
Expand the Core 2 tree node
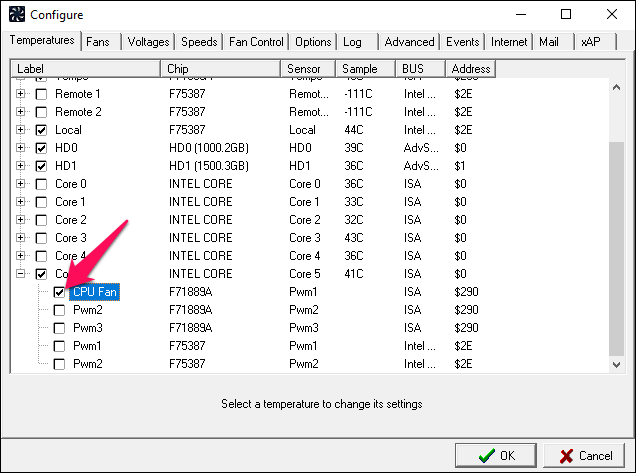click(x=20, y=220)
